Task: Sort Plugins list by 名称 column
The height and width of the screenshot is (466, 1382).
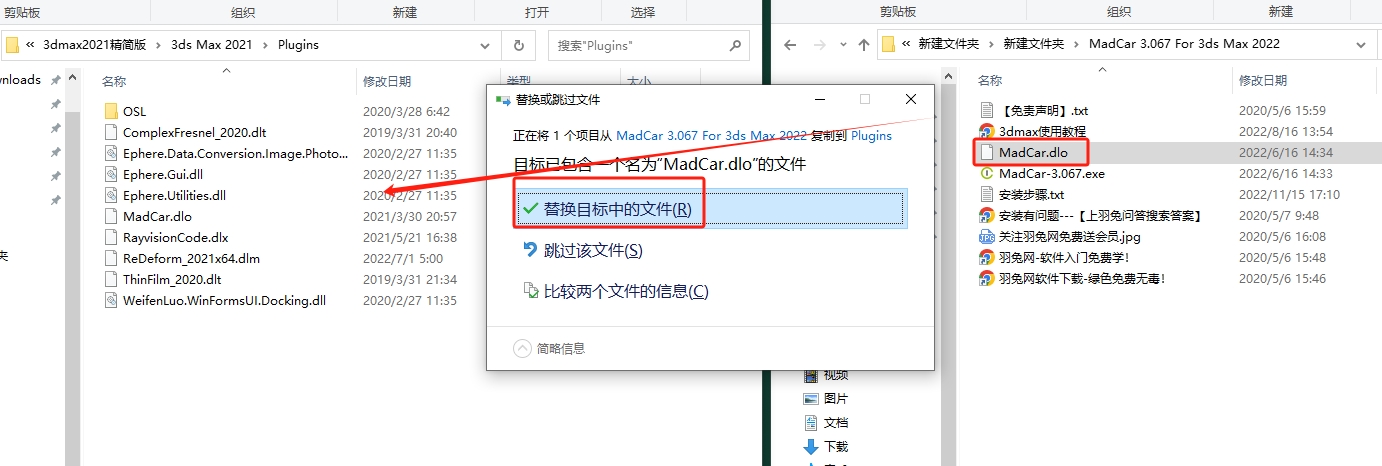Action: (114, 81)
